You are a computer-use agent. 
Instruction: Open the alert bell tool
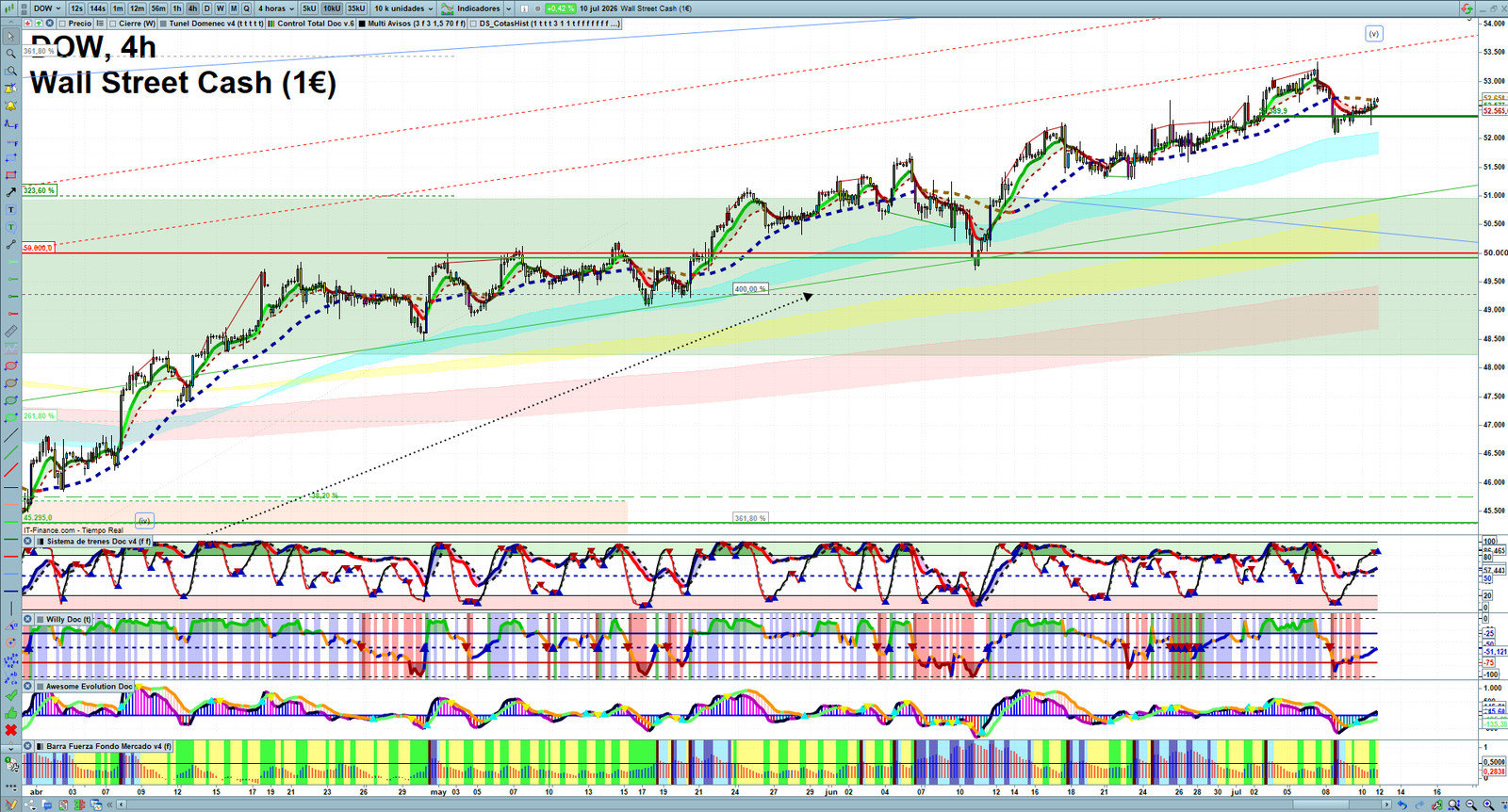tap(11, 106)
